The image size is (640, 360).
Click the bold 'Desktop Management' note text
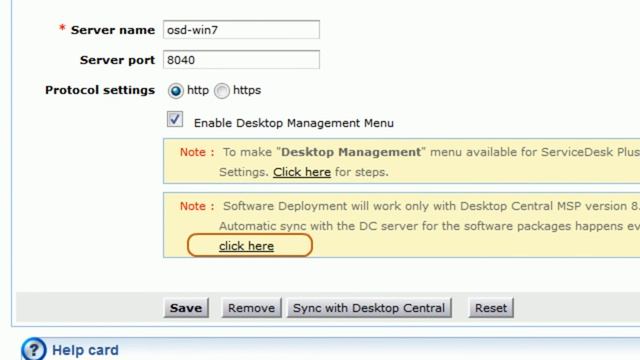351,152
